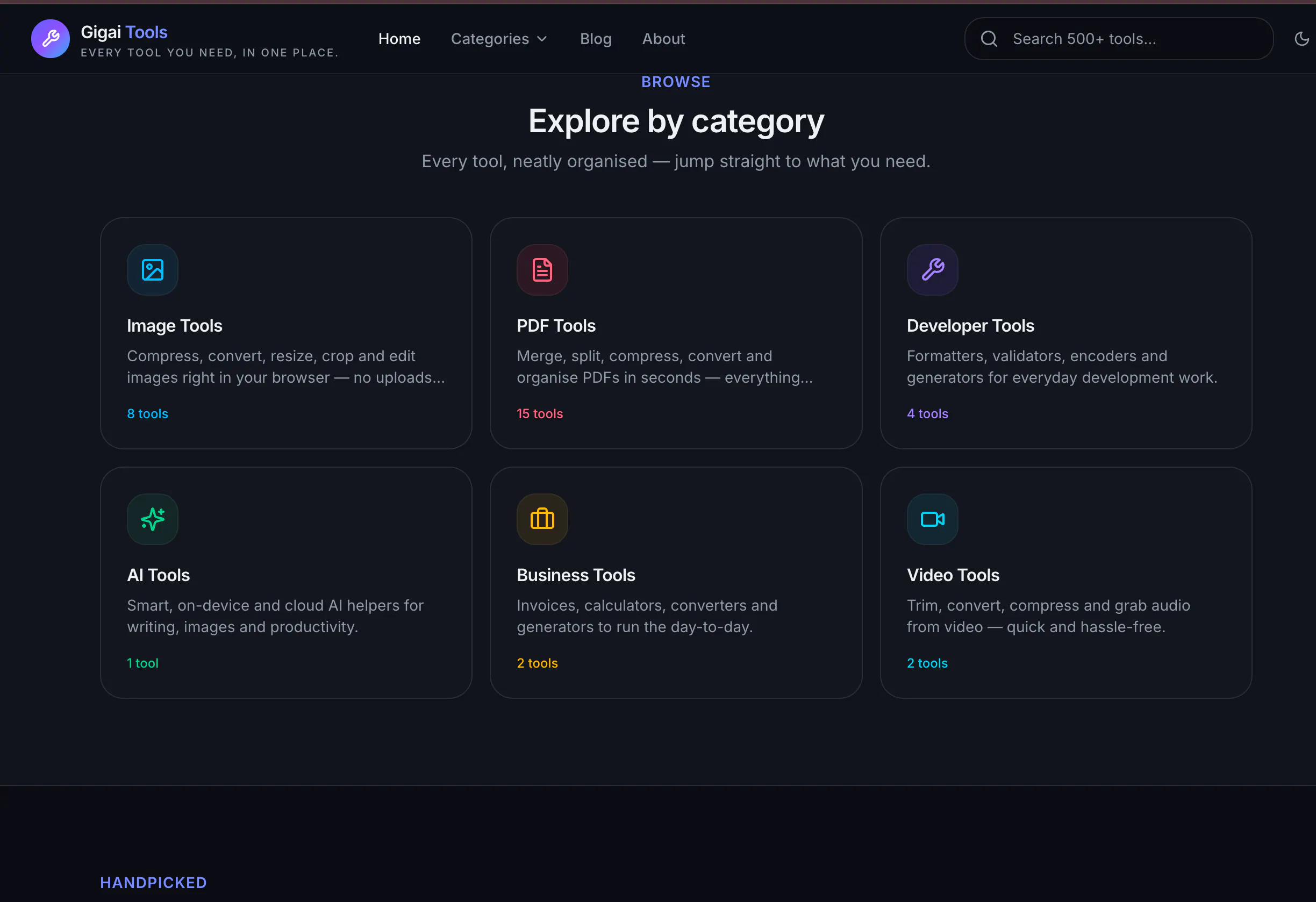Click '2 tools' under Business Tools
This screenshot has height=902, width=1316.
tap(537, 662)
